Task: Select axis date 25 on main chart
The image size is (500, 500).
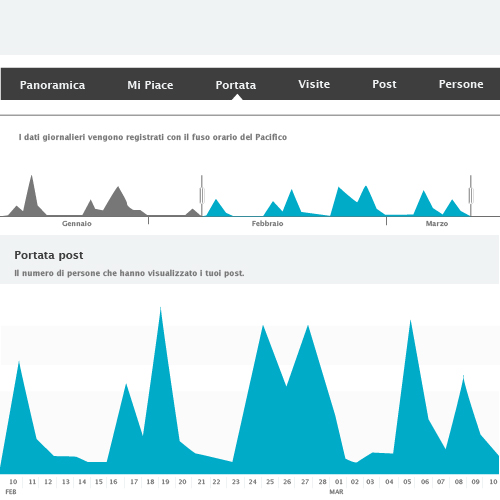Action: tap(270, 482)
